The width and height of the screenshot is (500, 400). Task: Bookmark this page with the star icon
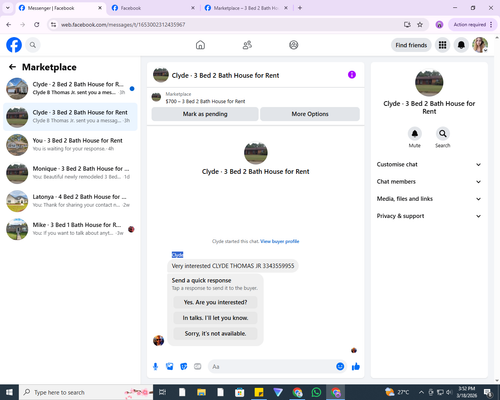pos(420,25)
